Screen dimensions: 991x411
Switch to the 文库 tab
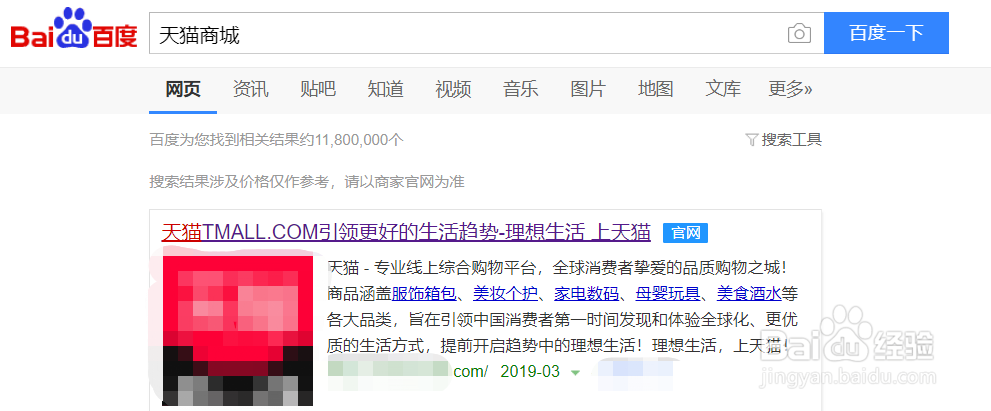point(723,89)
